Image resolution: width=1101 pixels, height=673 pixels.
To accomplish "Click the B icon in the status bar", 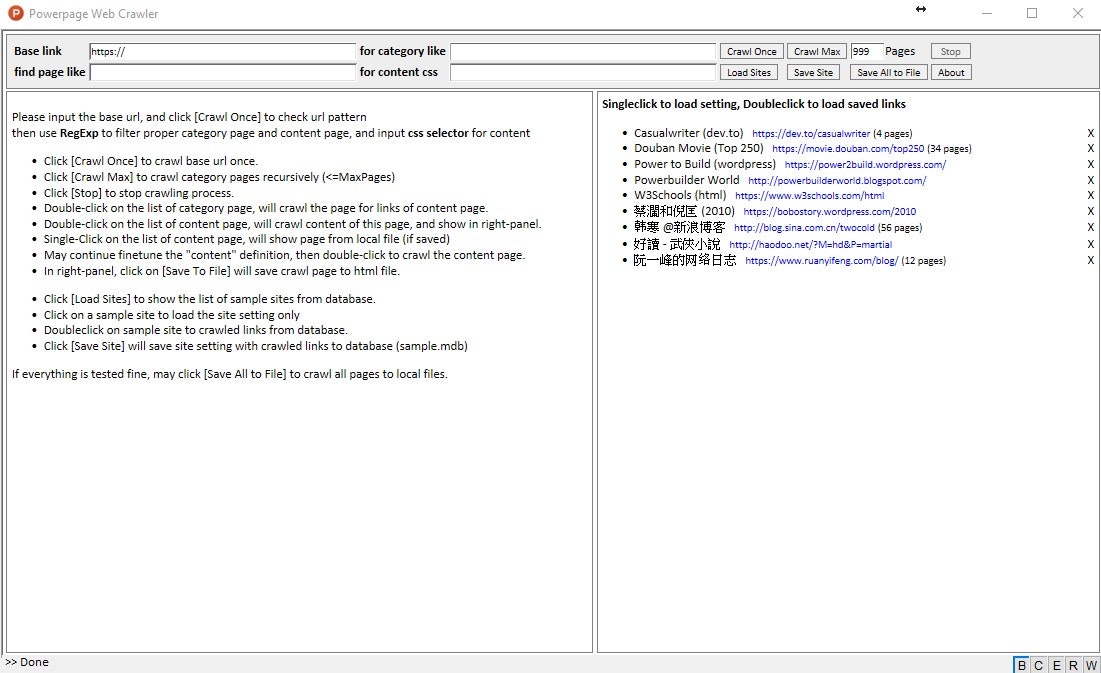I will tap(1021, 664).
